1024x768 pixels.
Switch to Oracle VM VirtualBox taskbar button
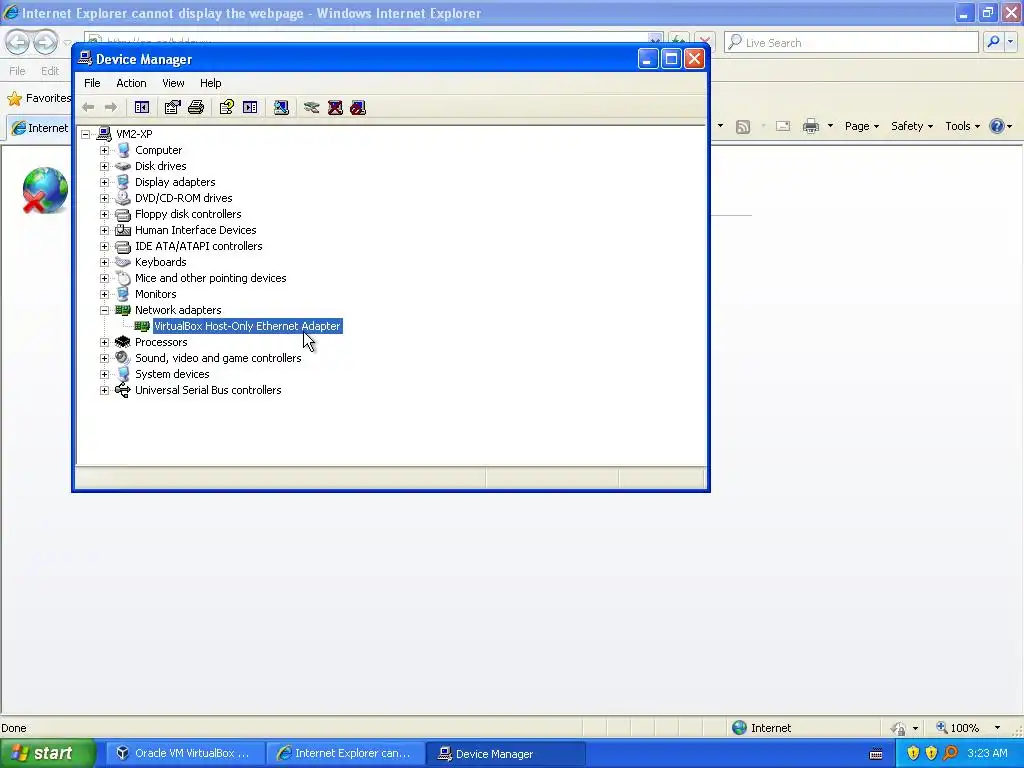tap(185, 753)
